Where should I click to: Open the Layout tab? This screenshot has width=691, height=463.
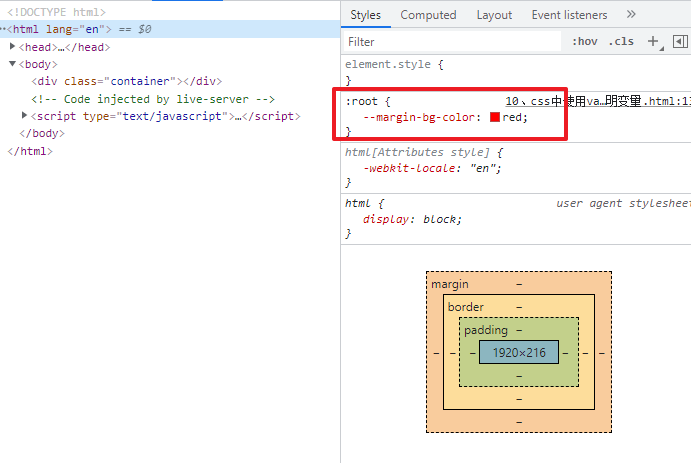494,15
